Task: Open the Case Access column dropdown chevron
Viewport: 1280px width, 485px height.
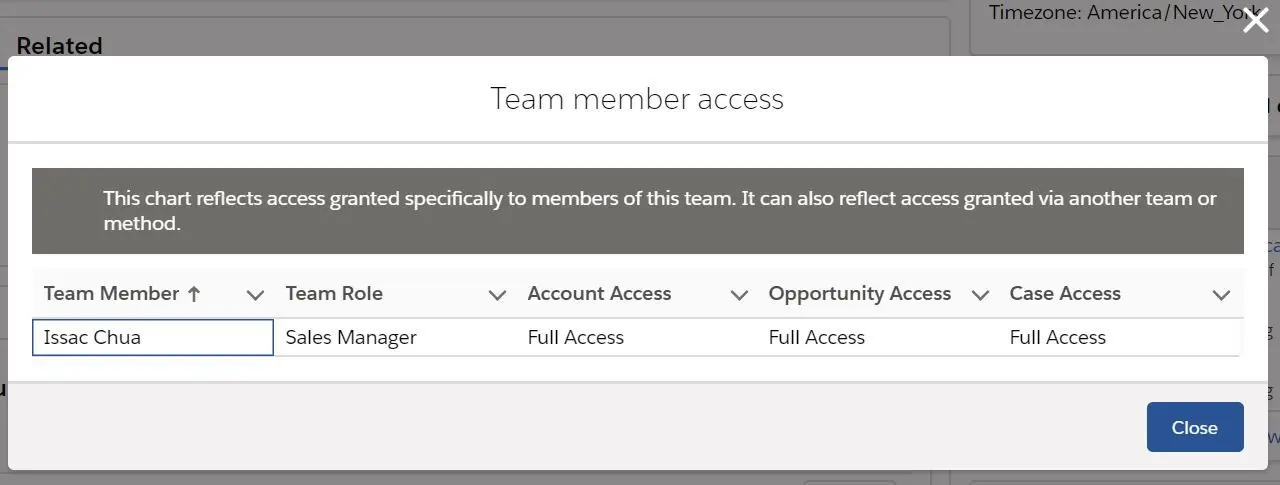Action: [x=1221, y=295]
